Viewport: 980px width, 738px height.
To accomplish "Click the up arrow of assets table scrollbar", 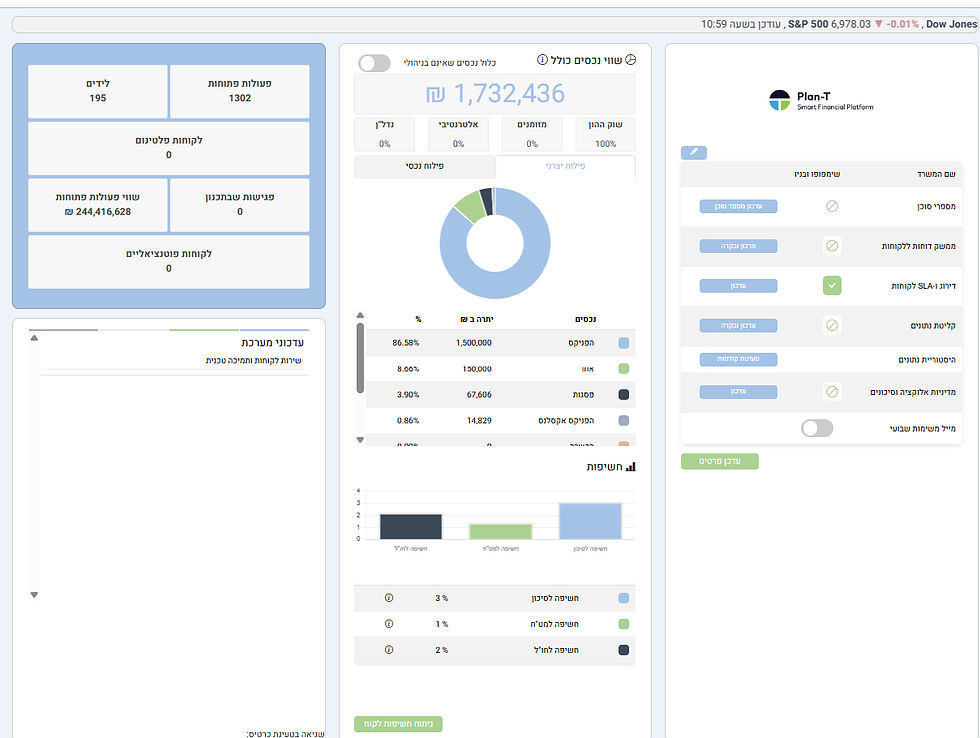I will coord(360,316).
